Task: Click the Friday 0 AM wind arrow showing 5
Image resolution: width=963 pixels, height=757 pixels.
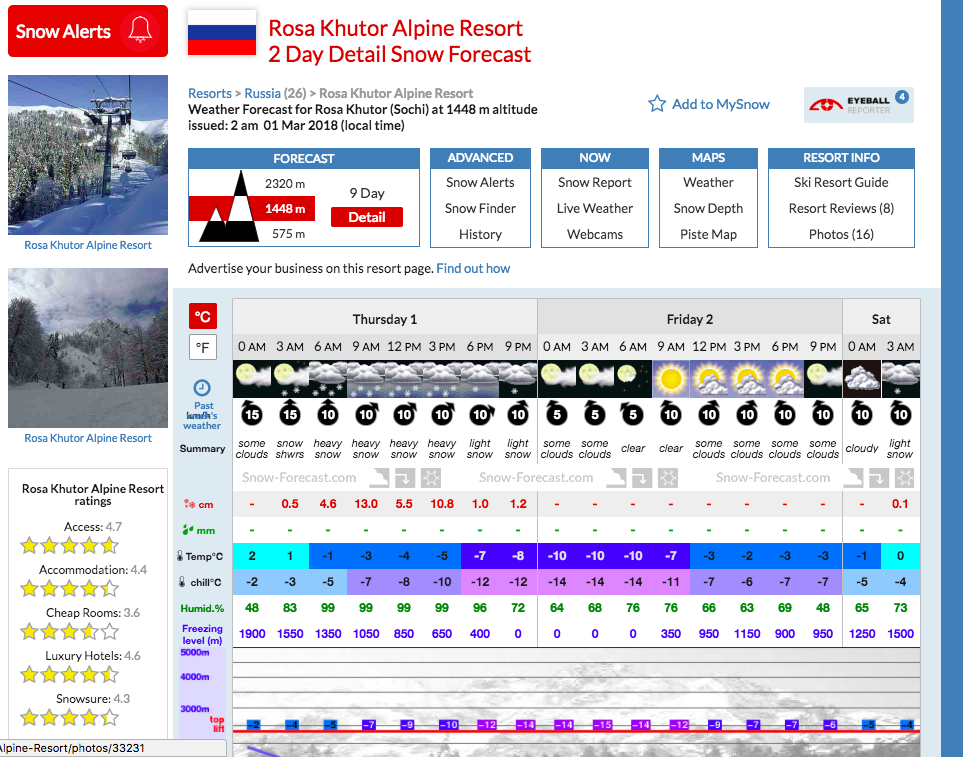Action: (556, 414)
